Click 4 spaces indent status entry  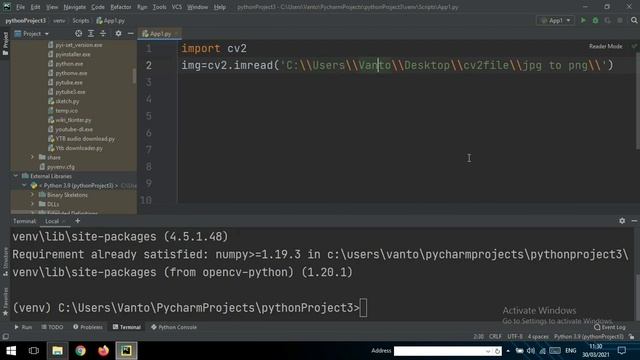[538, 337]
